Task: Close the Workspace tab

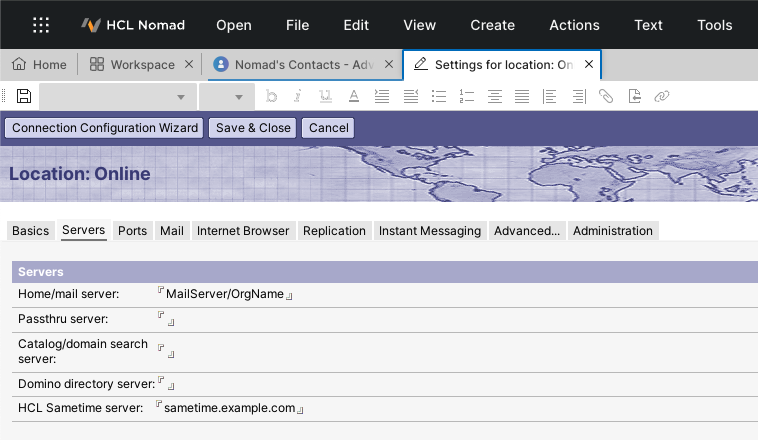Action: [x=188, y=64]
